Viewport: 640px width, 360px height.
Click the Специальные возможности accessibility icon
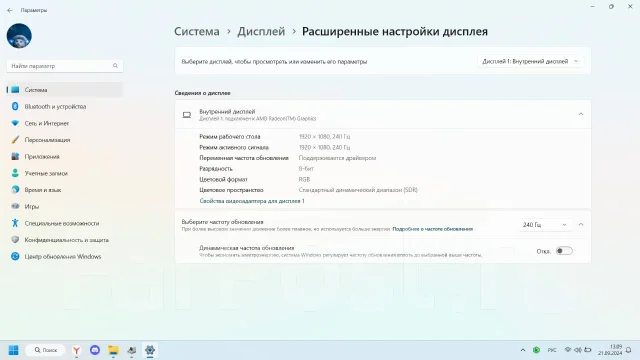pos(16,223)
